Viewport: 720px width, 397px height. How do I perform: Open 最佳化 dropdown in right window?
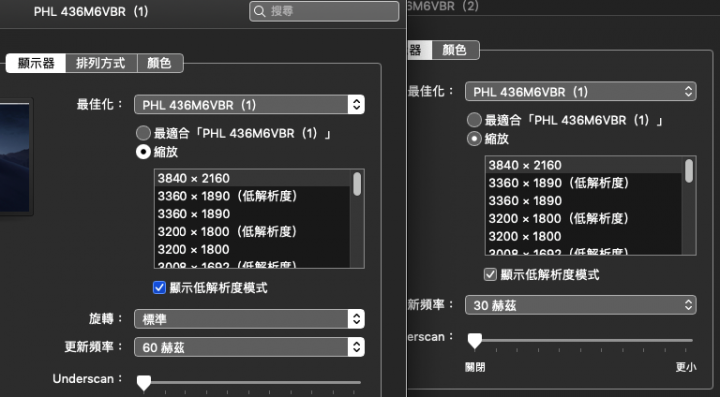(x=580, y=91)
